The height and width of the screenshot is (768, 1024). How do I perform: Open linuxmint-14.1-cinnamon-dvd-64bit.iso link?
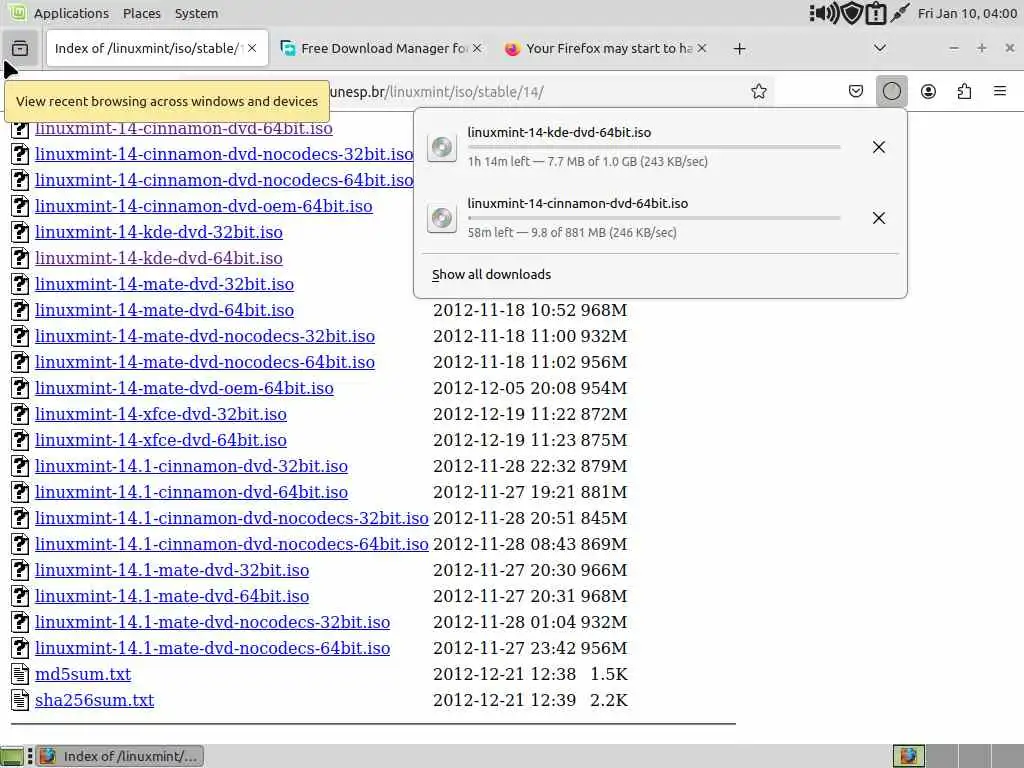pyautogui.click(x=191, y=492)
